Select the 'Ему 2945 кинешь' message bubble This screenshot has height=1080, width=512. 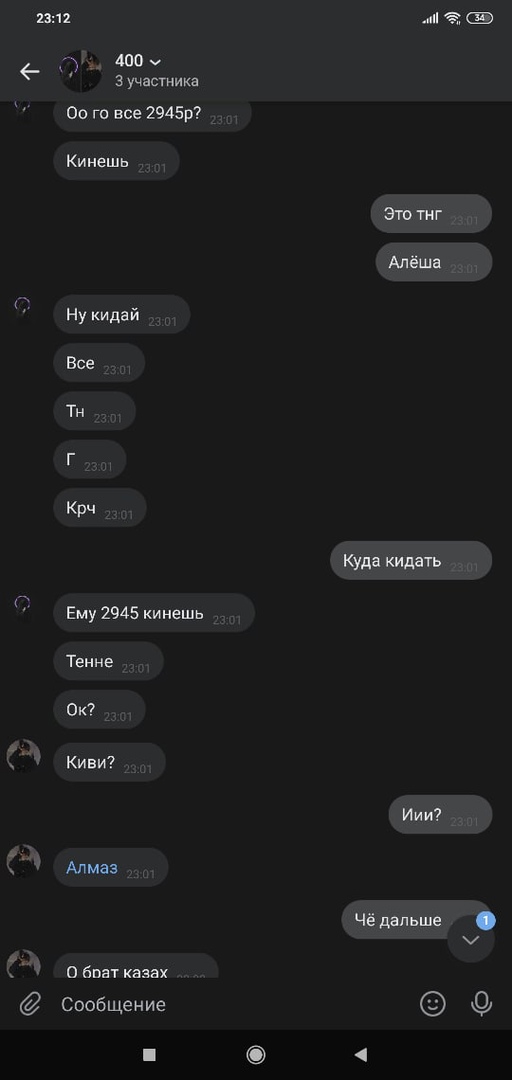pyautogui.click(x=154, y=613)
